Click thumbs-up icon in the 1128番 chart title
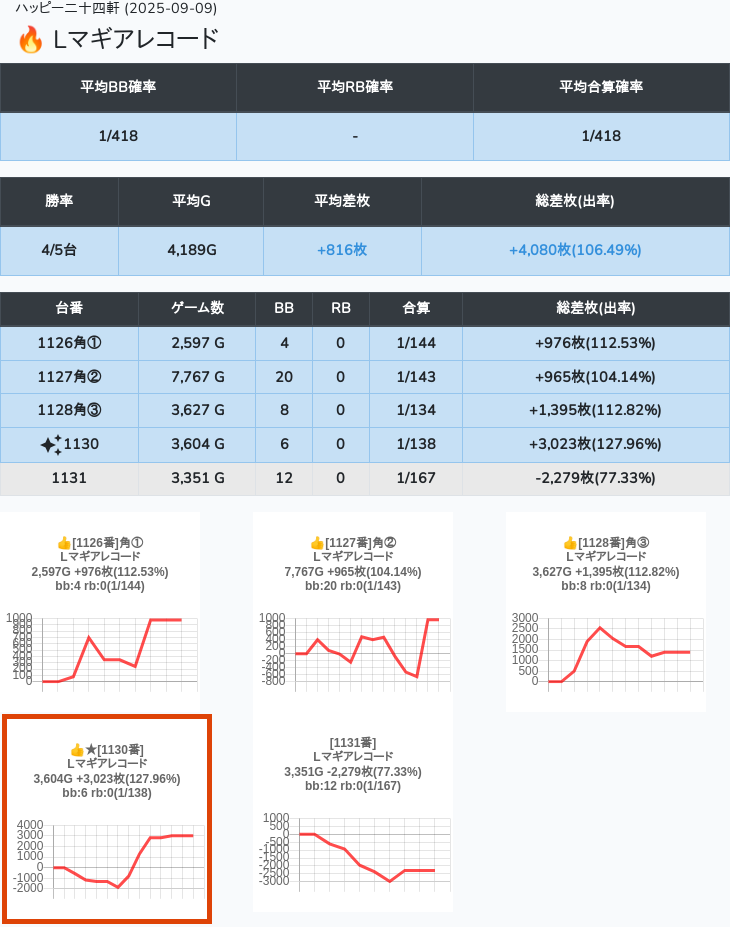730x927 pixels. click(570, 543)
